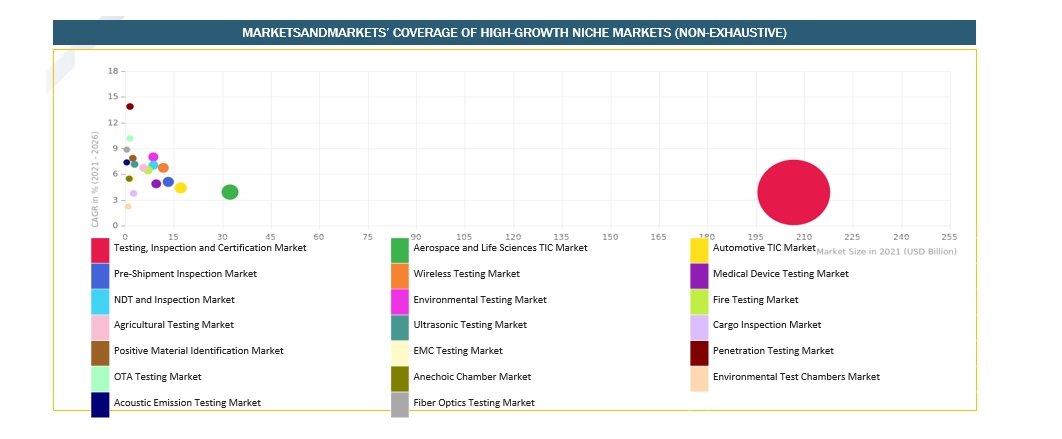The height and width of the screenshot is (439, 1062).
Task: Open the Fire Testing Market legend label
Action: click(755, 300)
